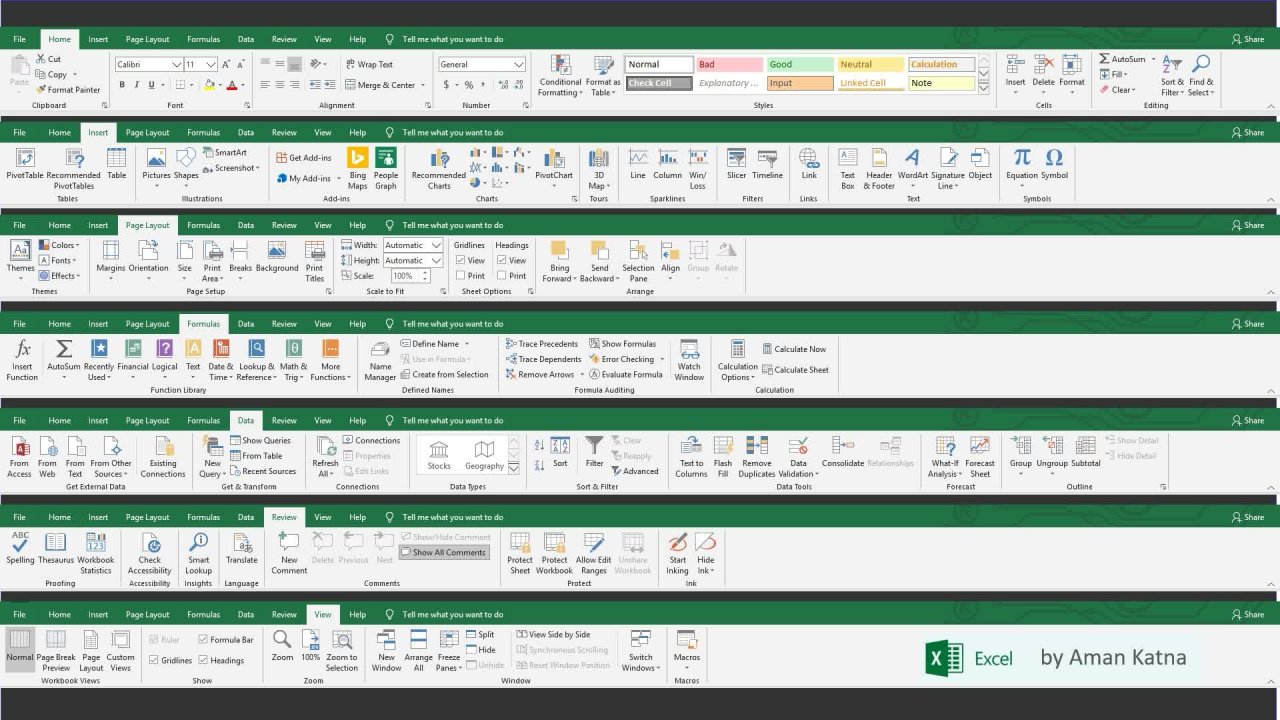The width and height of the screenshot is (1280, 720).
Task: Select the highlighted Insert tab
Action: click(x=98, y=132)
